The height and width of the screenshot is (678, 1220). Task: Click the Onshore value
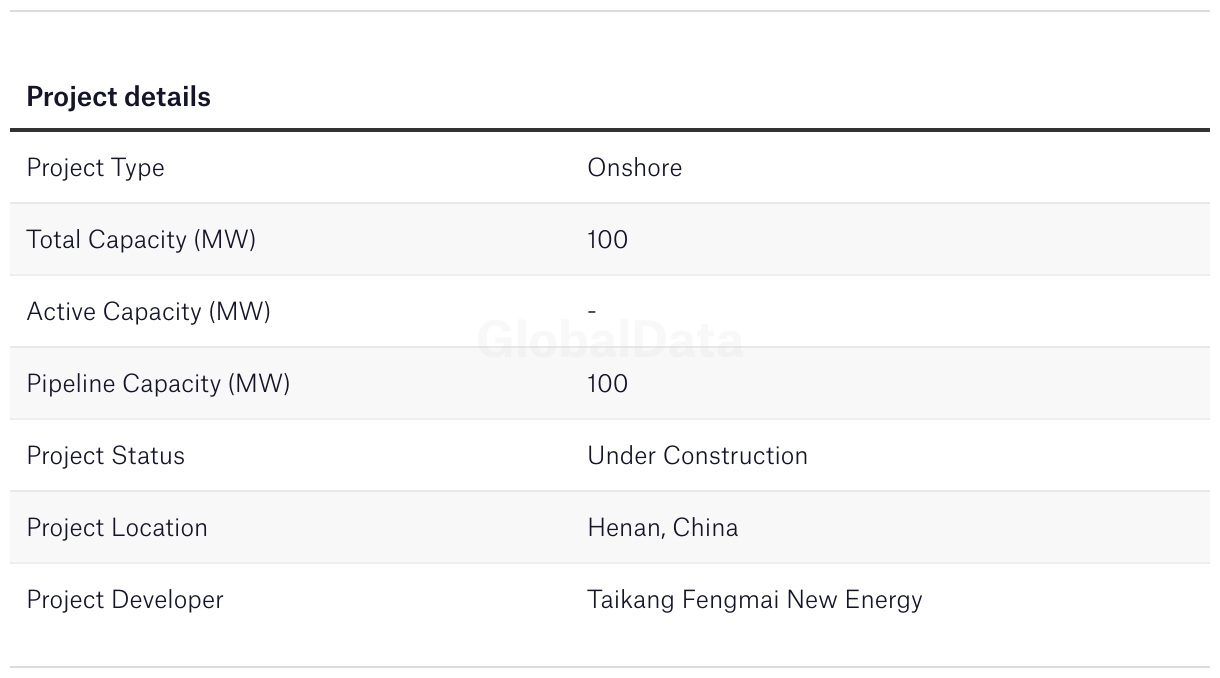(635, 167)
